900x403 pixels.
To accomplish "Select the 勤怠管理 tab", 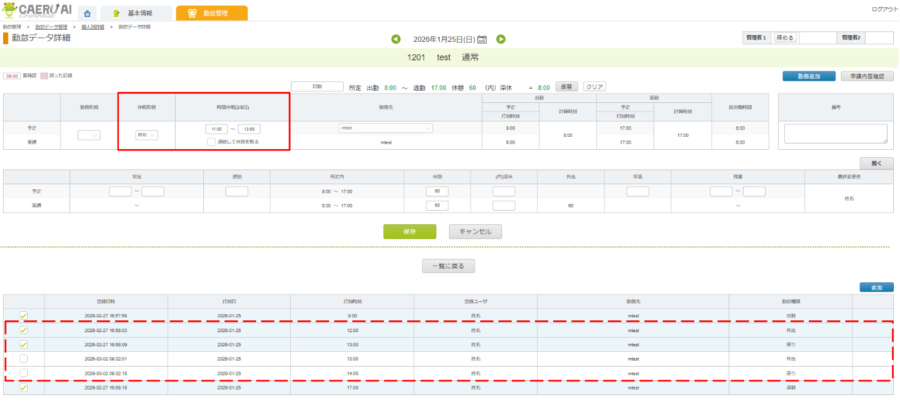I will [x=211, y=13].
